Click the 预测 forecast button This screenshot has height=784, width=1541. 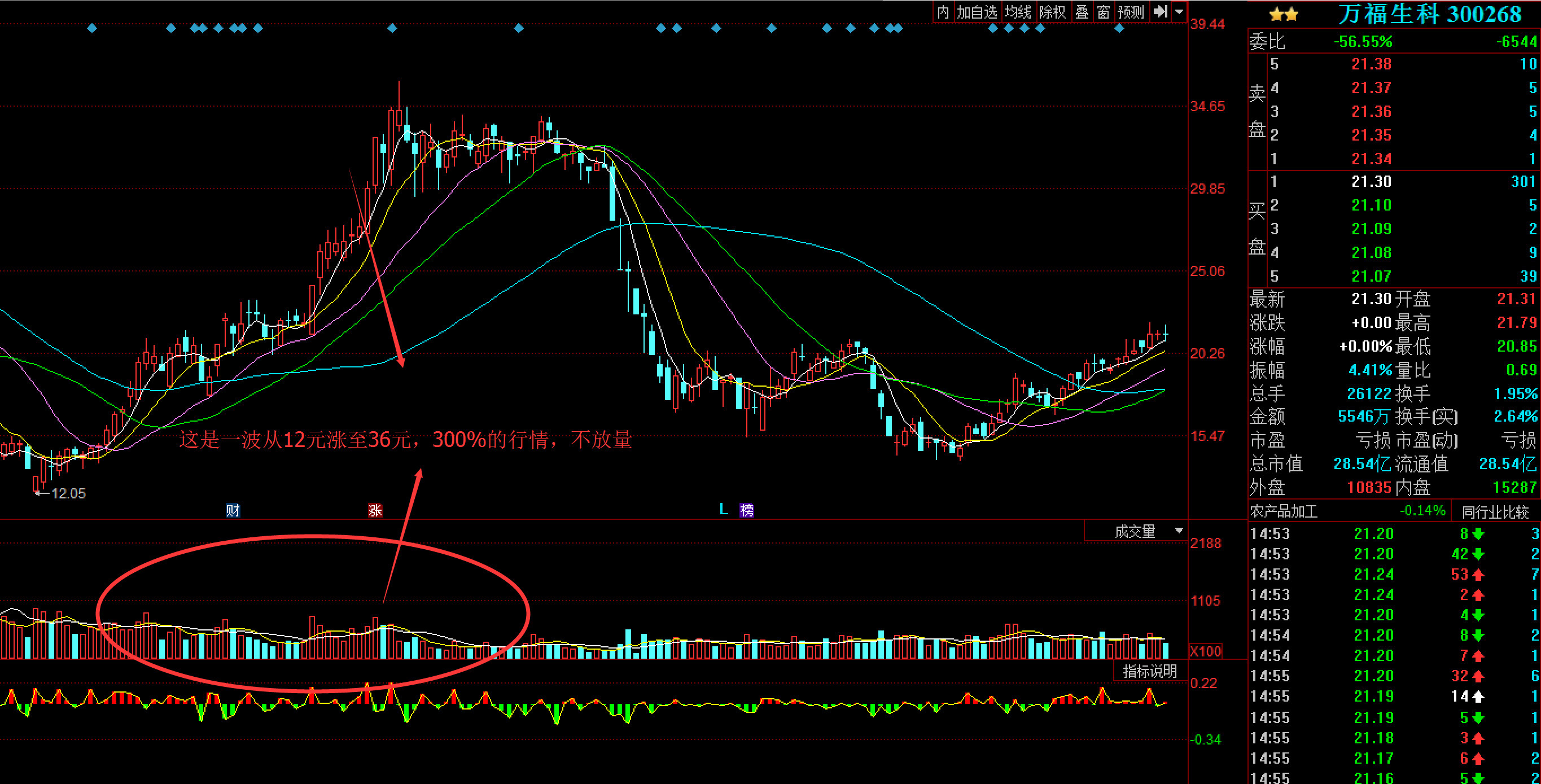tap(1130, 12)
